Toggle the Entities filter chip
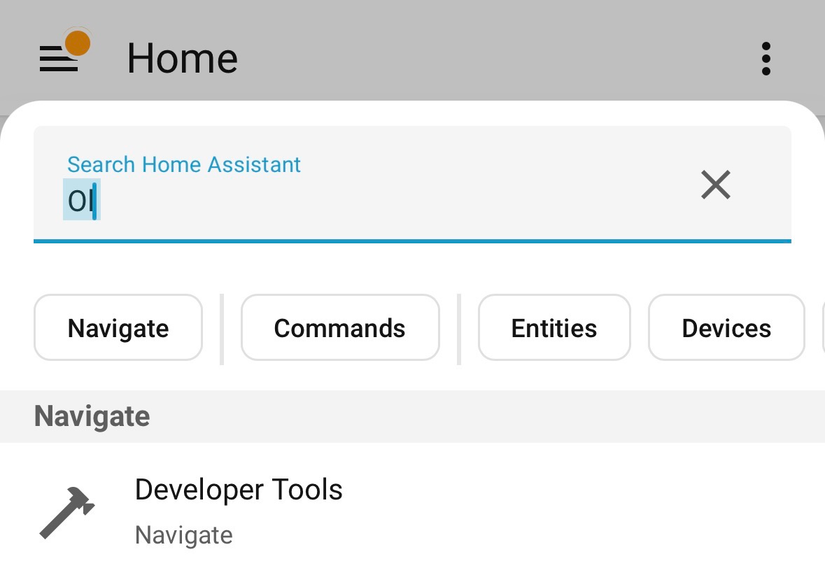 pyautogui.click(x=554, y=328)
